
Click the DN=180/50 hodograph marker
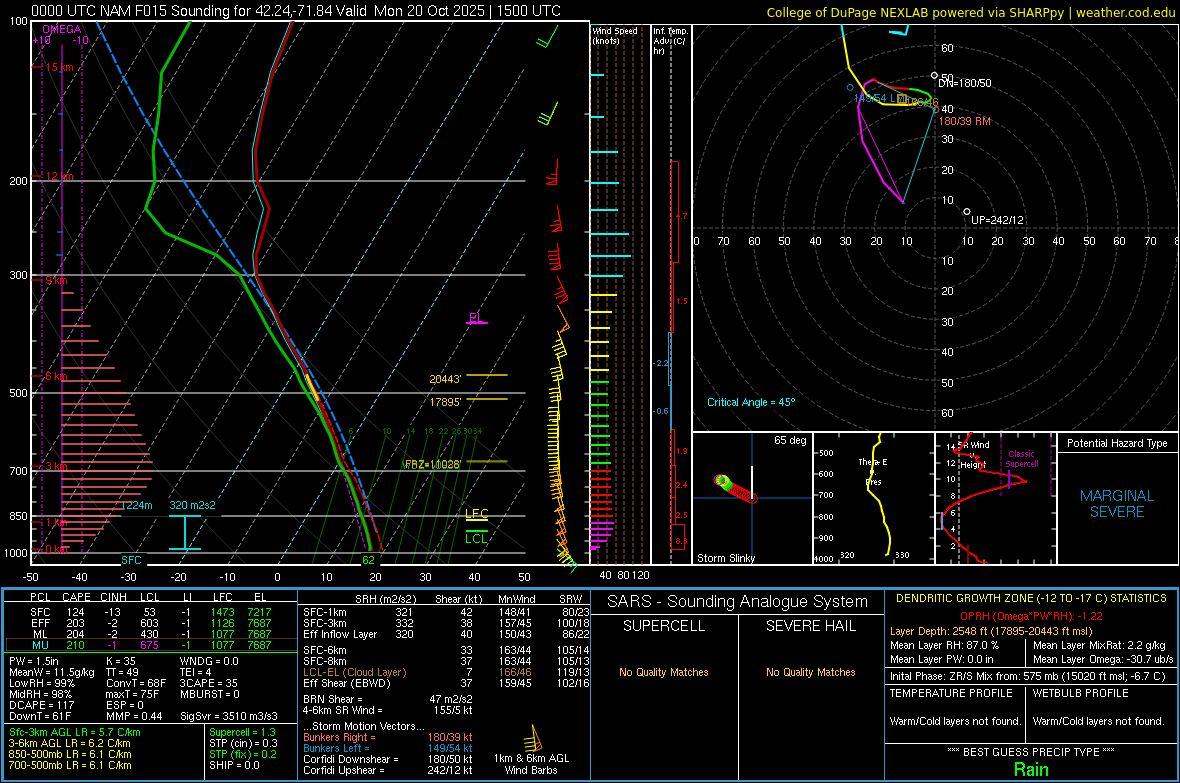click(936, 76)
